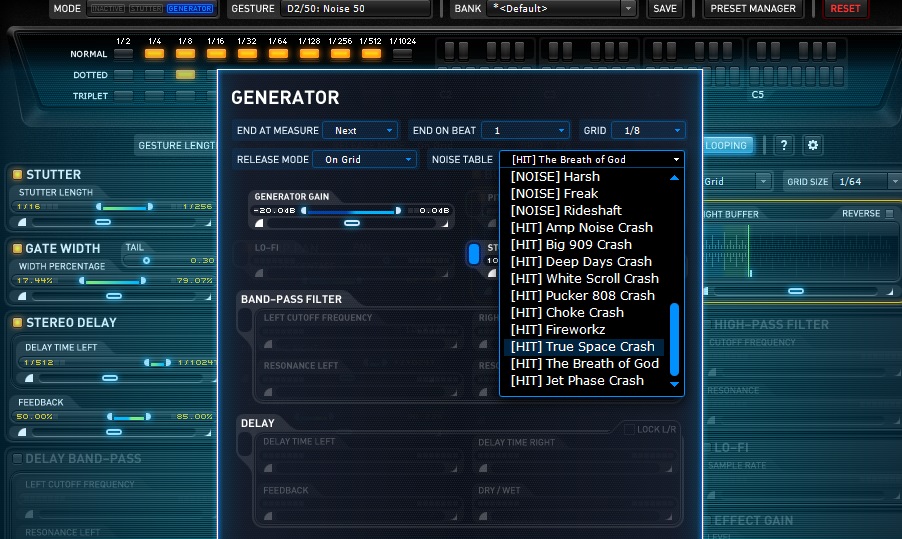
Task: Click the buffer position slider handle
Action: click(x=796, y=291)
